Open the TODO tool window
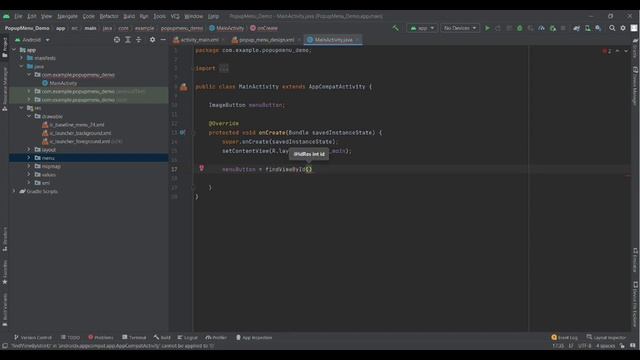This screenshot has height=360, width=640. (x=70, y=338)
